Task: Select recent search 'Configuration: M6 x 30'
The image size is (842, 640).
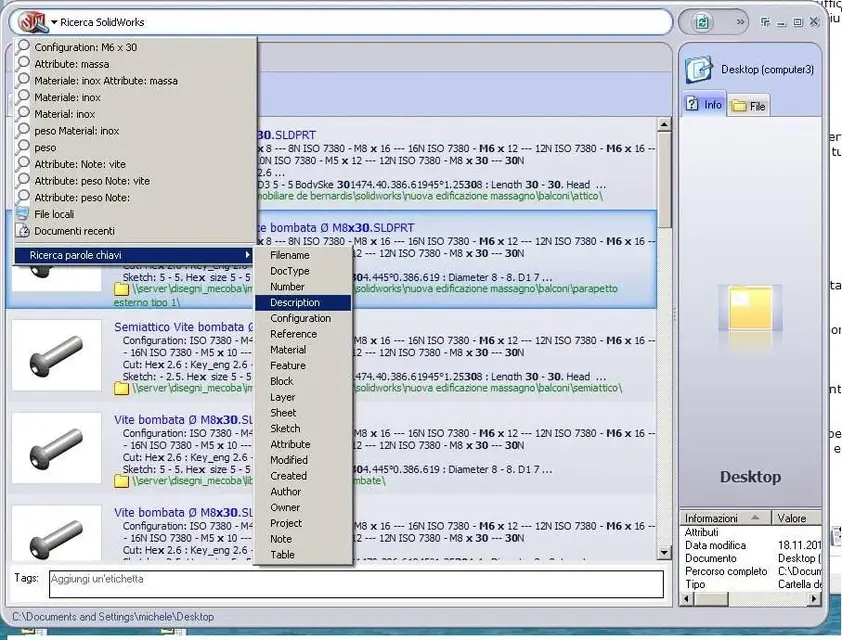Action: [x=85, y=47]
